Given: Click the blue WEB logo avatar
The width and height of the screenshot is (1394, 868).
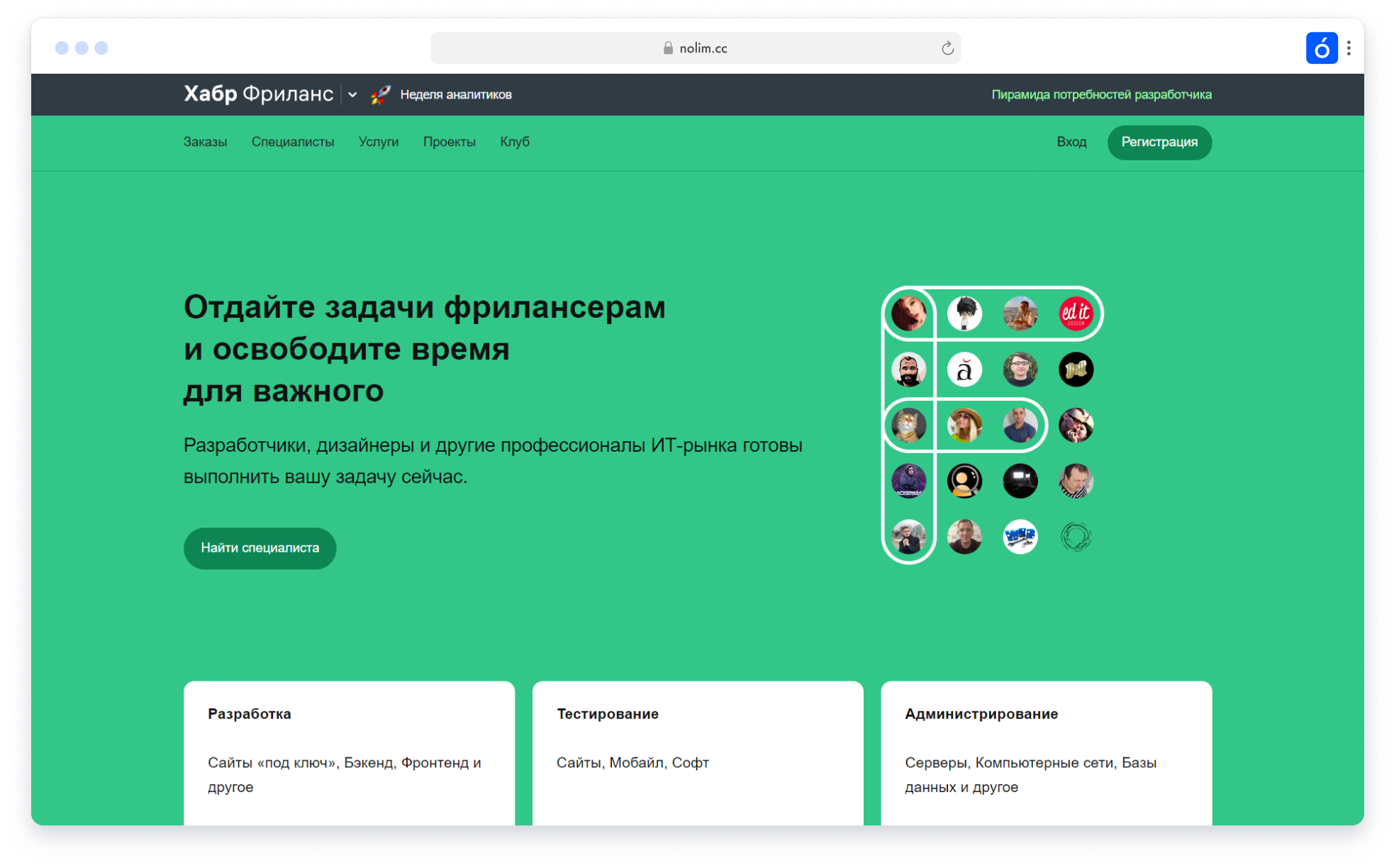Looking at the screenshot, I should (1020, 537).
